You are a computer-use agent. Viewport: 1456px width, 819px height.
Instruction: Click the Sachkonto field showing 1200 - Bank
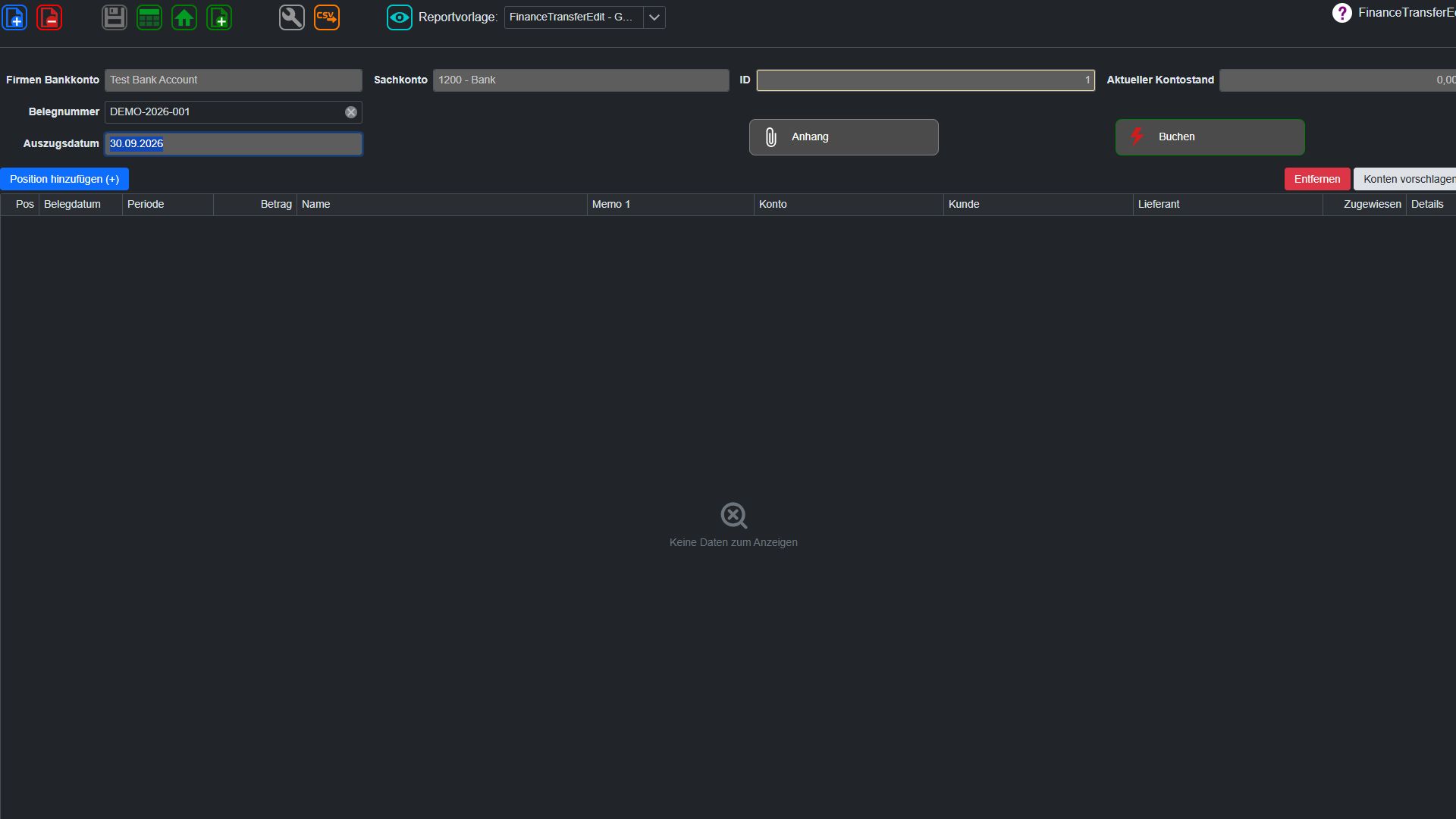pos(581,80)
